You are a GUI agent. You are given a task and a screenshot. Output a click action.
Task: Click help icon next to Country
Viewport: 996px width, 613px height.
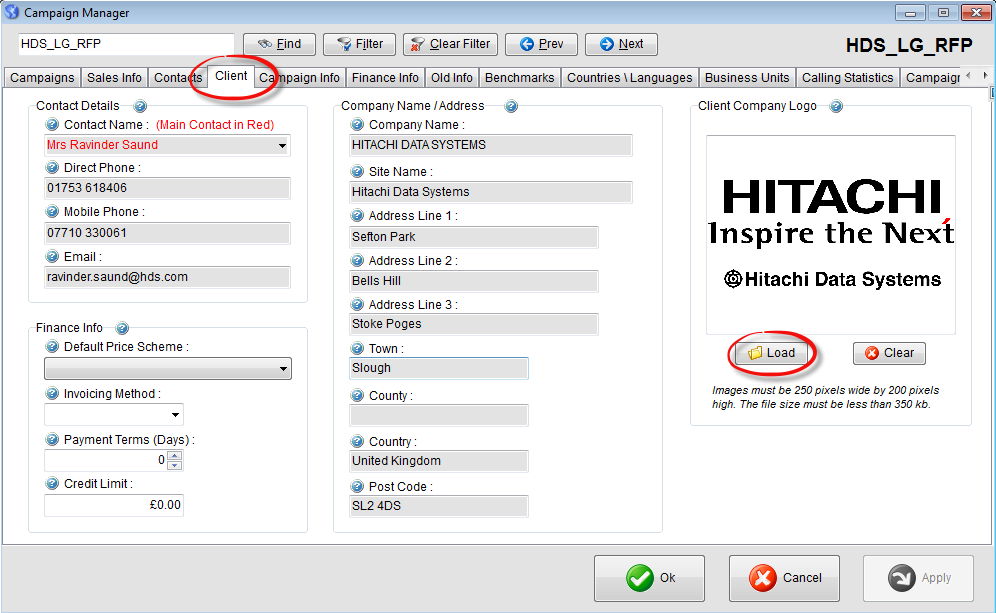tap(358, 441)
